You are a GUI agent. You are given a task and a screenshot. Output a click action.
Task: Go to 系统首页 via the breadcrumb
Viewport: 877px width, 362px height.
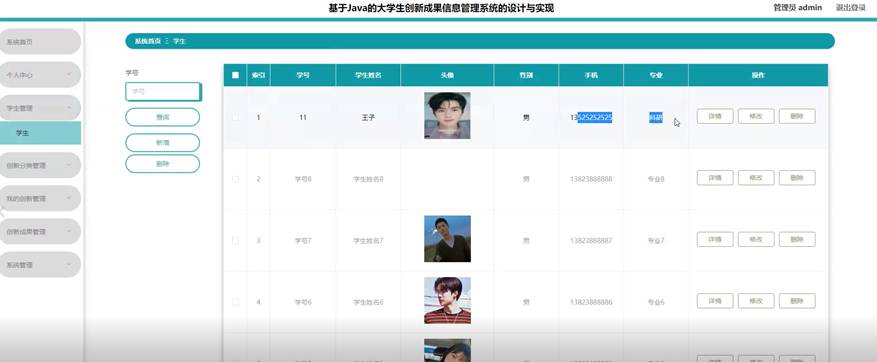[148, 41]
